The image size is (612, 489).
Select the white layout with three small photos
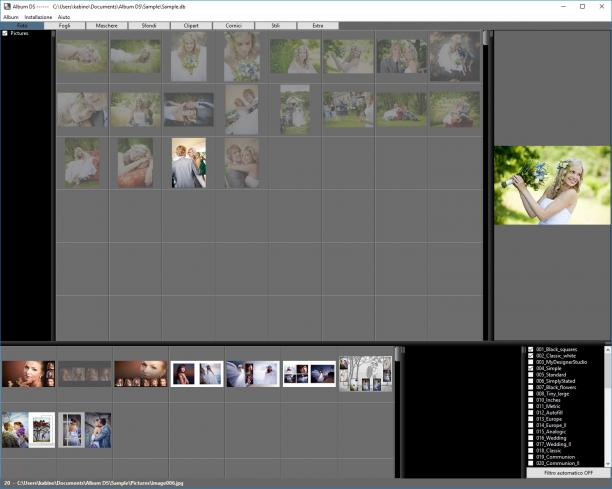pos(309,374)
